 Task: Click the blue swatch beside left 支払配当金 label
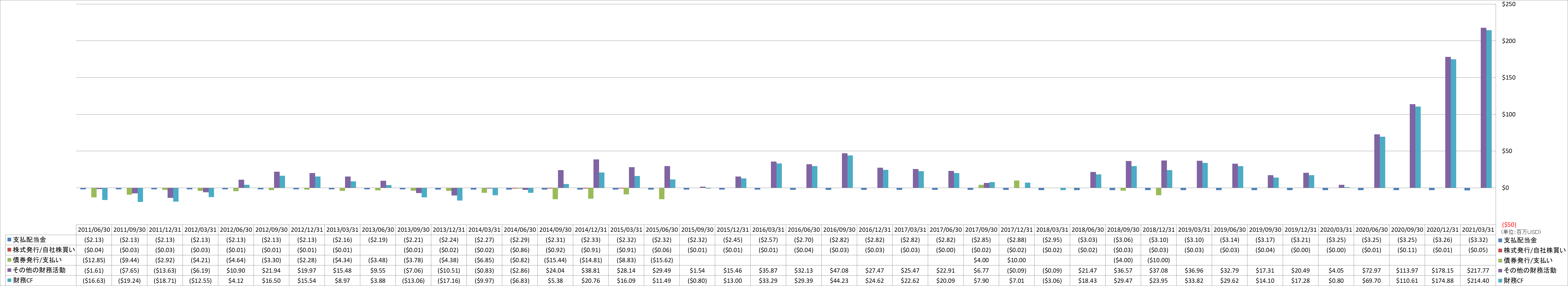click(x=9, y=240)
